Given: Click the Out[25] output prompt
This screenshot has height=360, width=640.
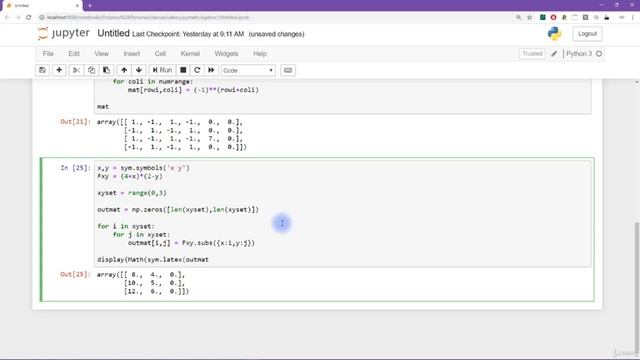Looking at the screenshot, I should coord(75,274).
